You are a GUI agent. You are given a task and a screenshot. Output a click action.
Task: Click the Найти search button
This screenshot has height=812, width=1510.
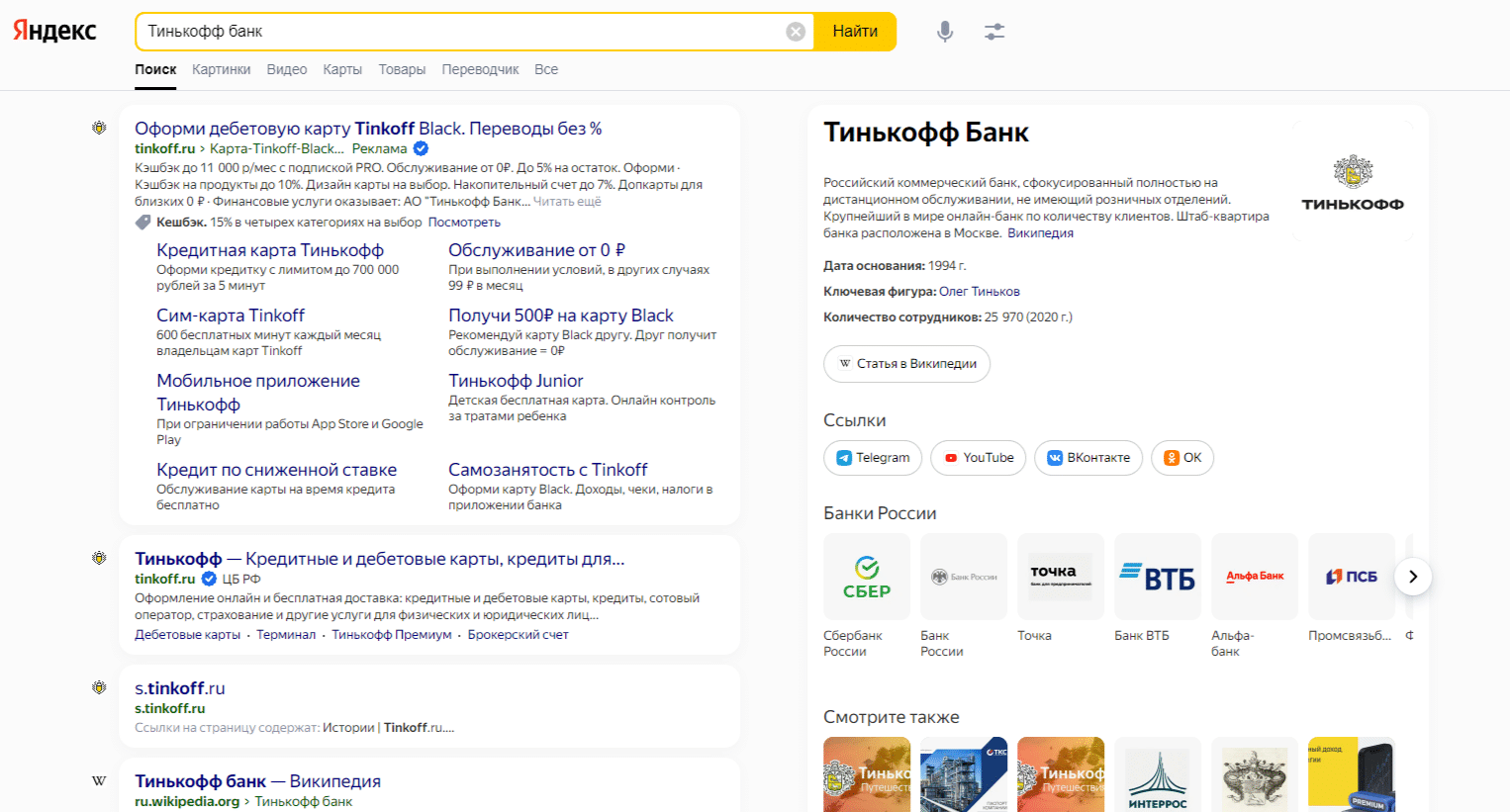pos(855,32)
